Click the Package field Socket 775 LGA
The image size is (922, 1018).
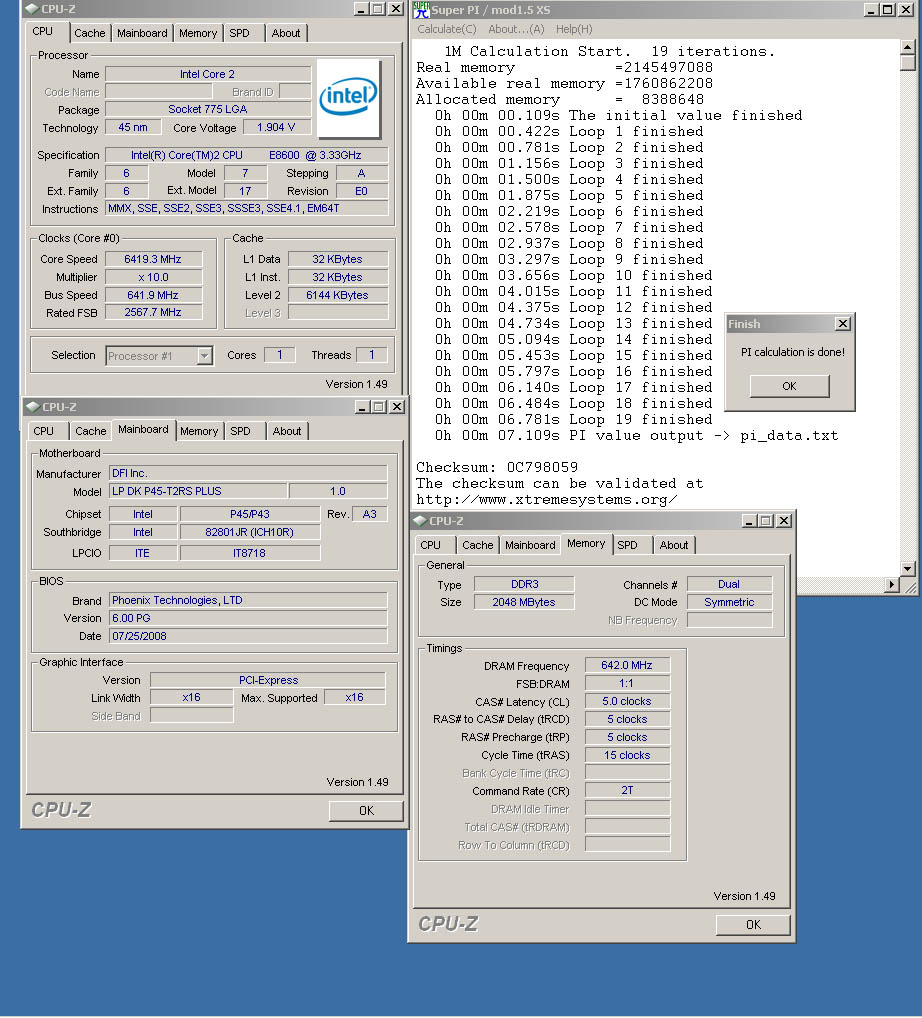tap(208, 109)
